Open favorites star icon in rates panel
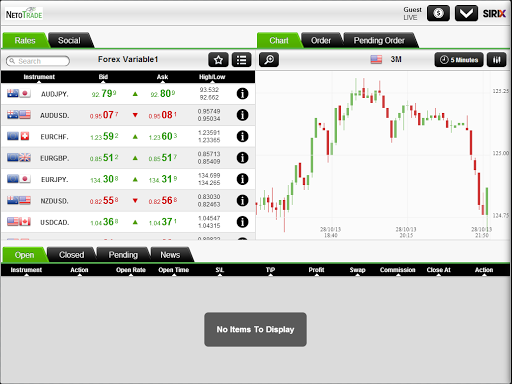 (218, 60)
